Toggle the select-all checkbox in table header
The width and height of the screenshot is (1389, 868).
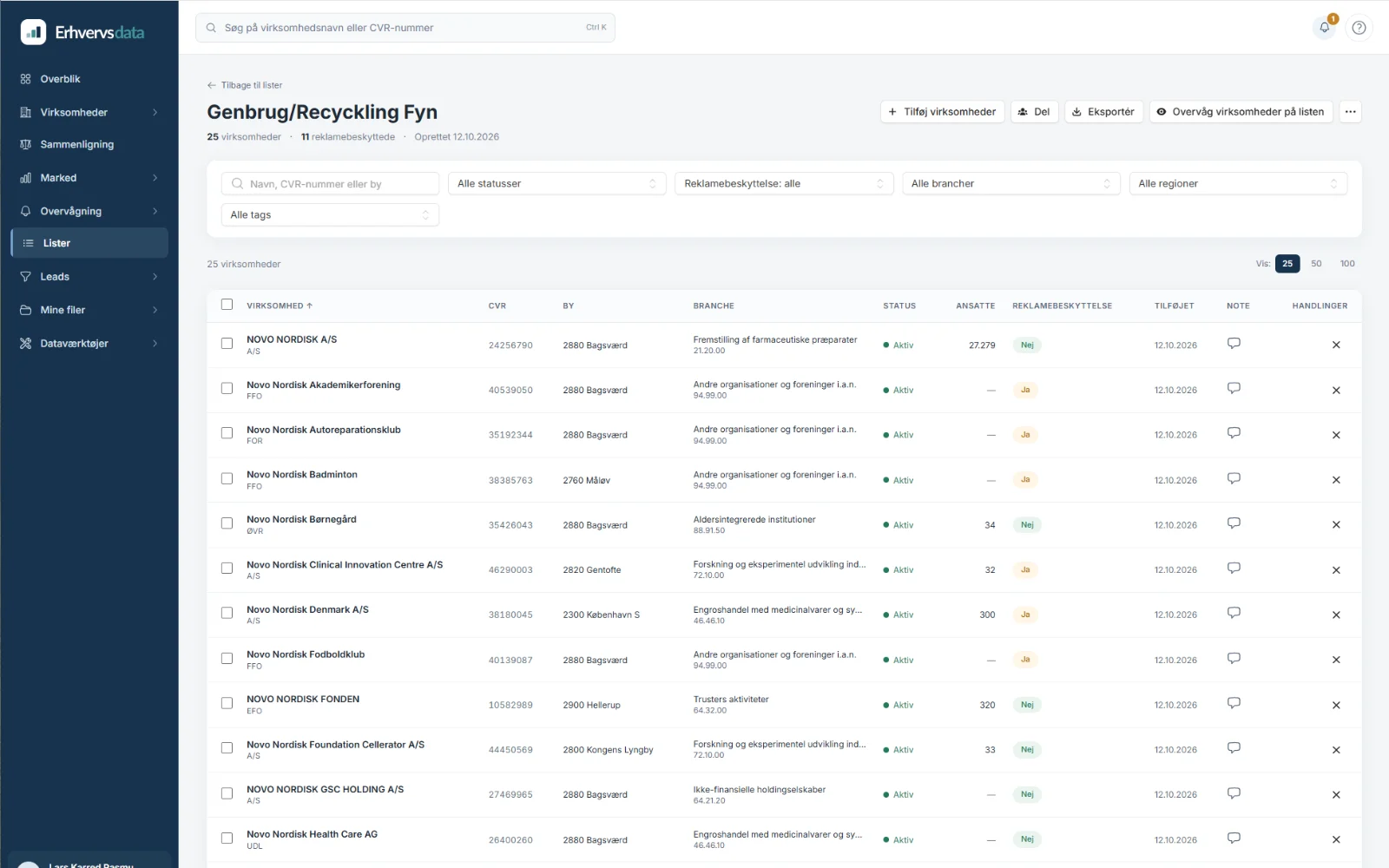(227, 305)
